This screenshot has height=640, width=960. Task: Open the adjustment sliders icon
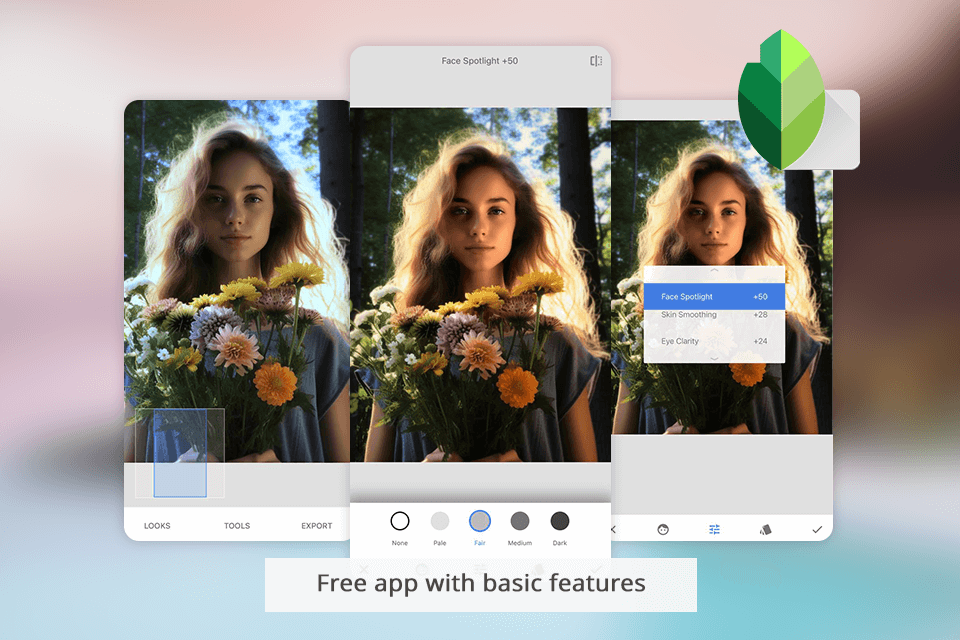click(x=714, y=530)
